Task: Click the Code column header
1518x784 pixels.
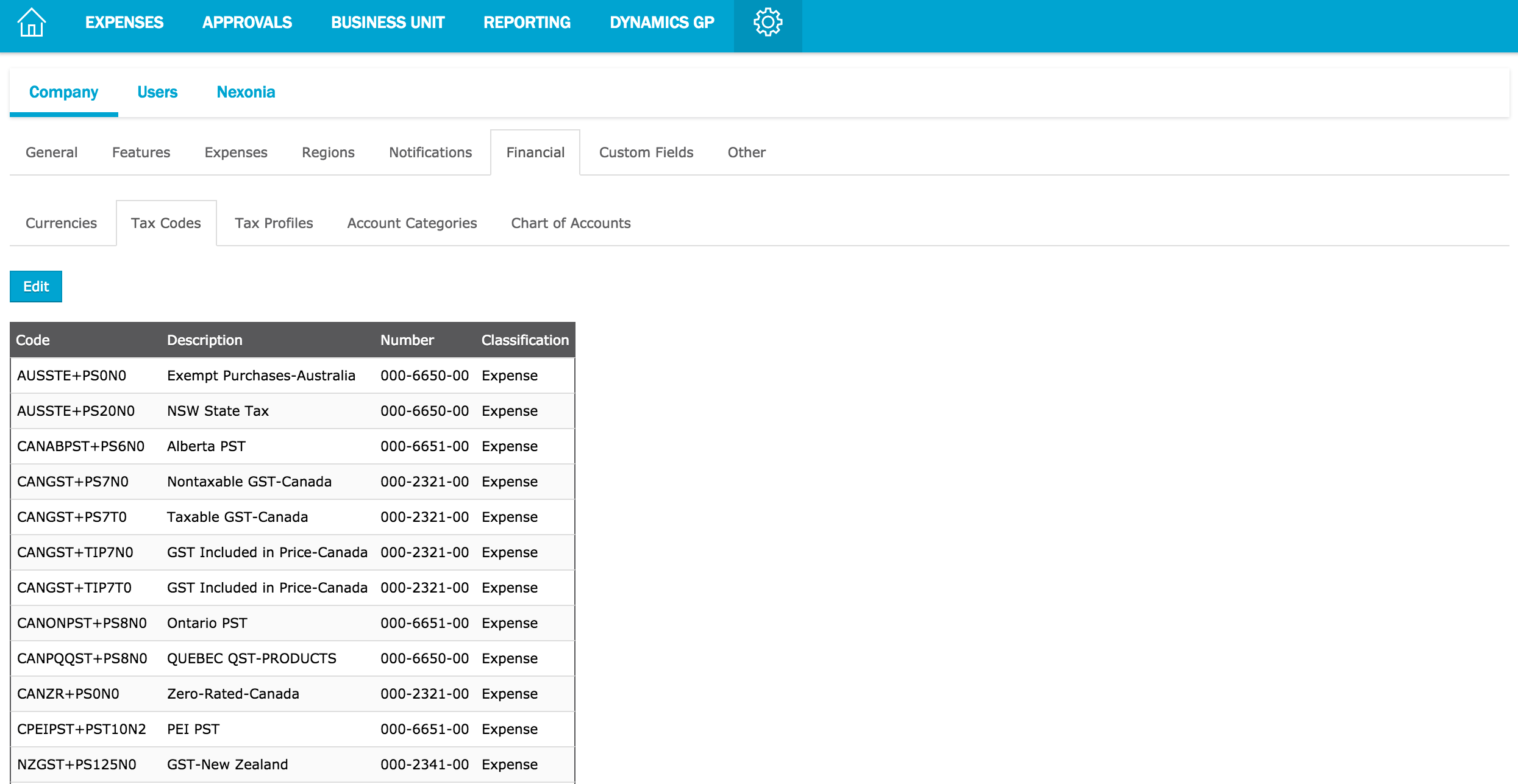Action: coord(33,340)
